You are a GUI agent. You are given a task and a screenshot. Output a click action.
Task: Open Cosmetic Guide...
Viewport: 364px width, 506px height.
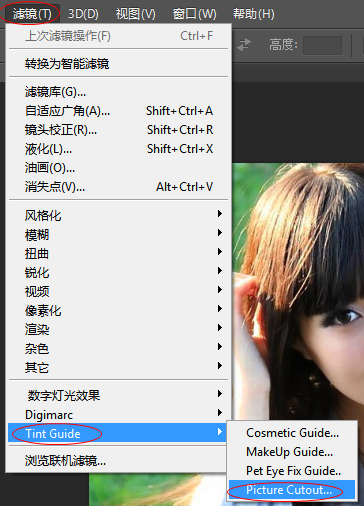pyautogui.click(x=292, y=433)
